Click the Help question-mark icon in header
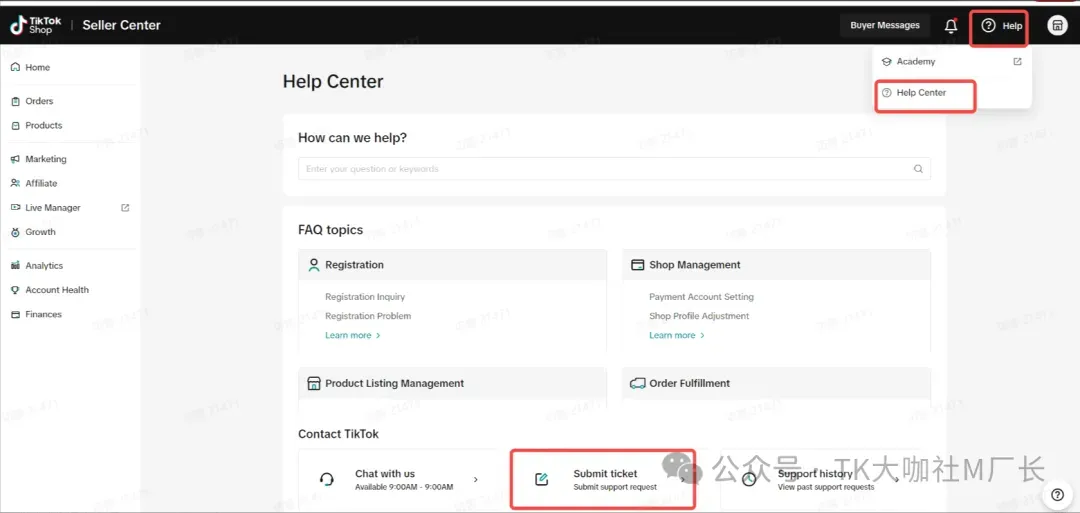1080x513 pixels. 988,25
